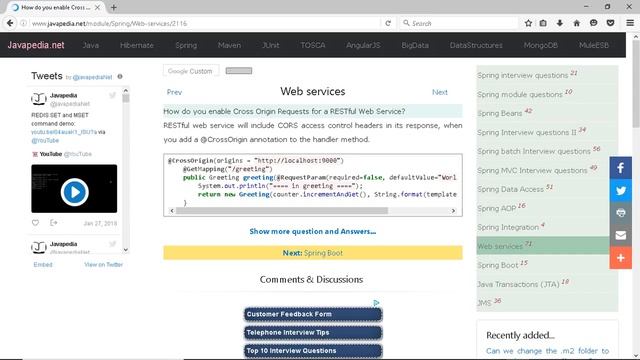
Task: Show site information icon in address bar
Action: coord(23,23)
